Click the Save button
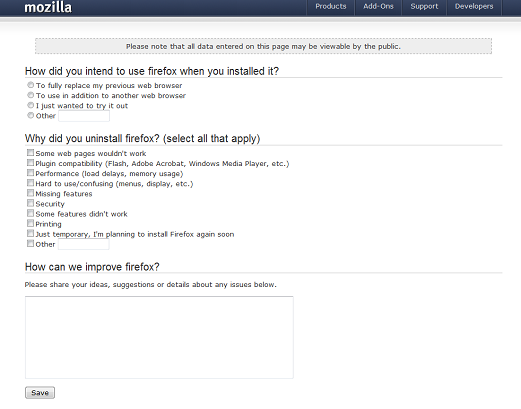521x409 pixels. pyautogui.click(x=40, y=393)
